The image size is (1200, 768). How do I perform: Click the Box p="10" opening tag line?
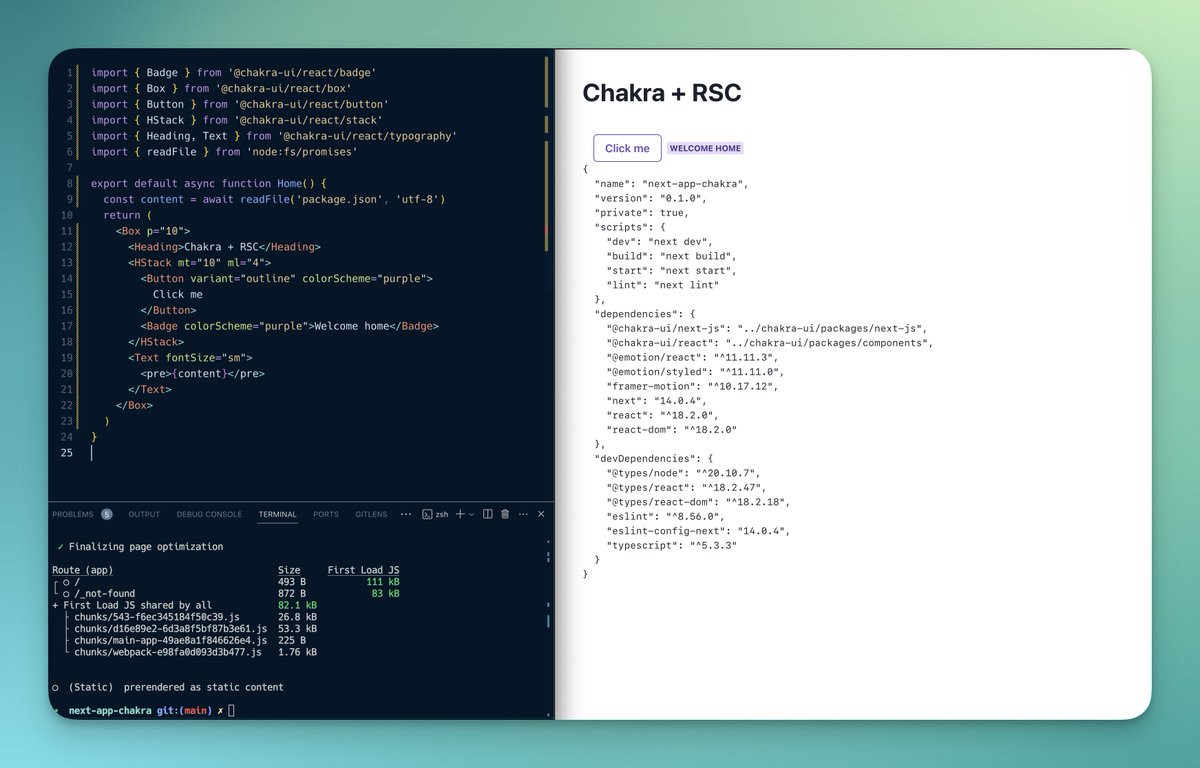(x=152, y=231)
